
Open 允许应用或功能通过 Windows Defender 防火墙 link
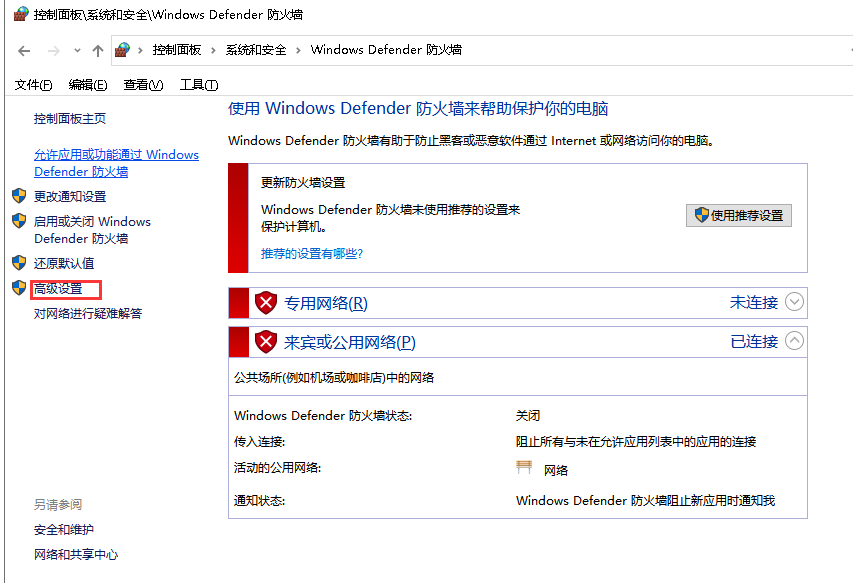(116, 163)
